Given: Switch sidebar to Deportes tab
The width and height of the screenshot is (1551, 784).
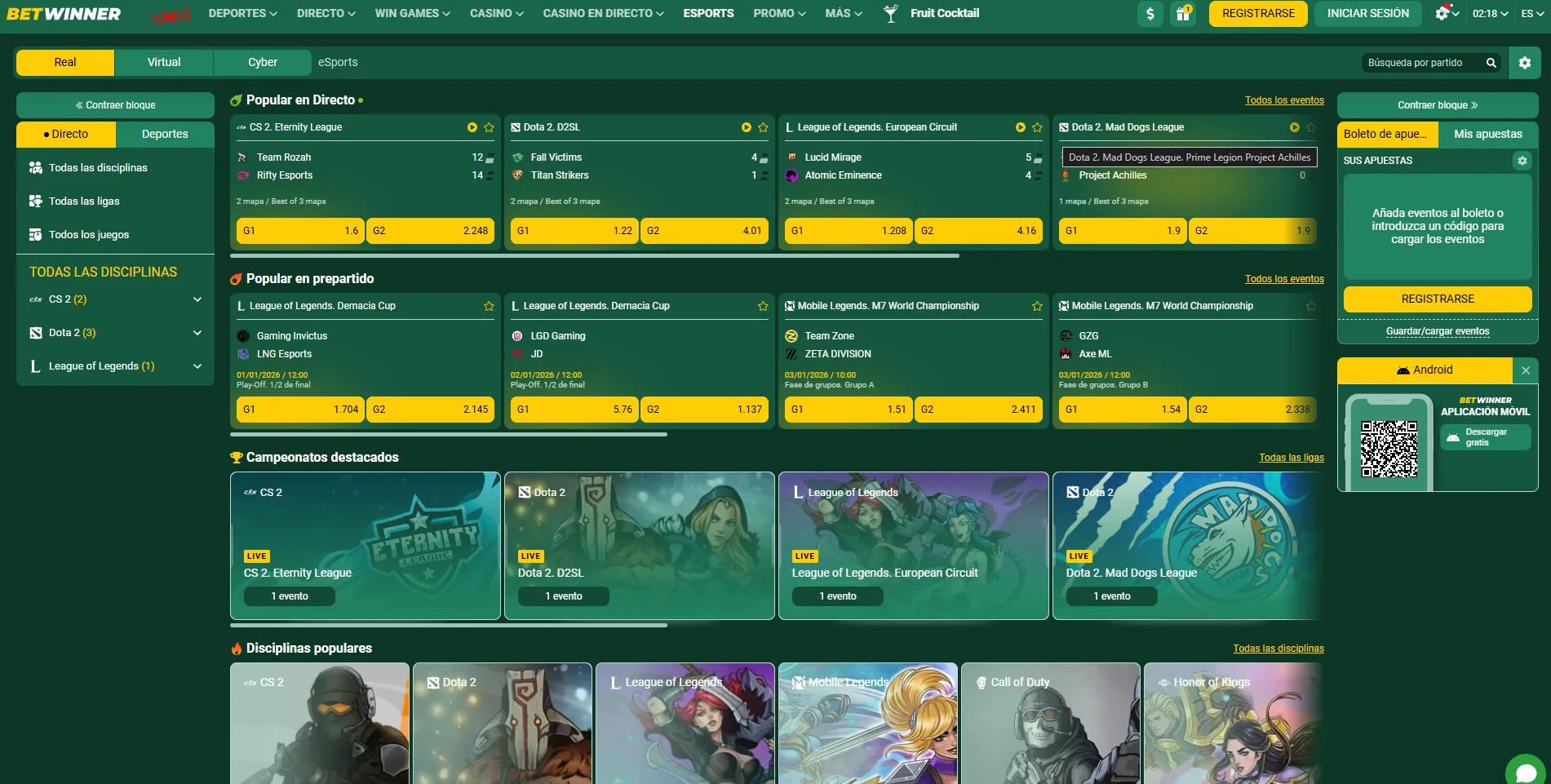Looking at the screenshot, I should 165,134.
